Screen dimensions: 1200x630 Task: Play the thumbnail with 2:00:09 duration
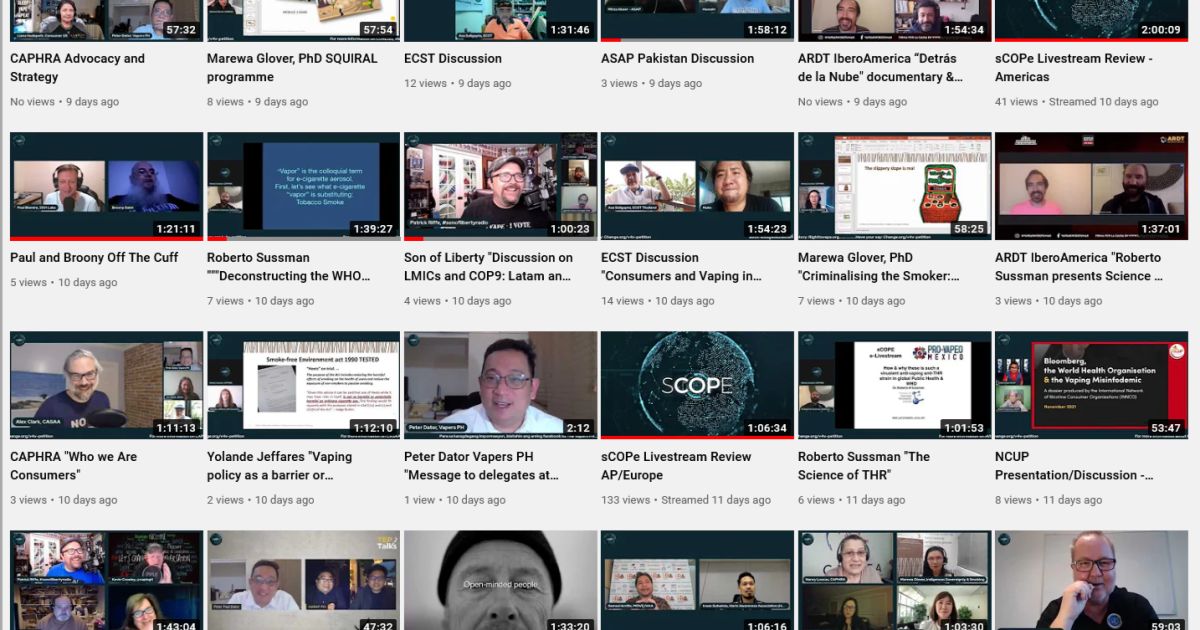pos(1091,20)
